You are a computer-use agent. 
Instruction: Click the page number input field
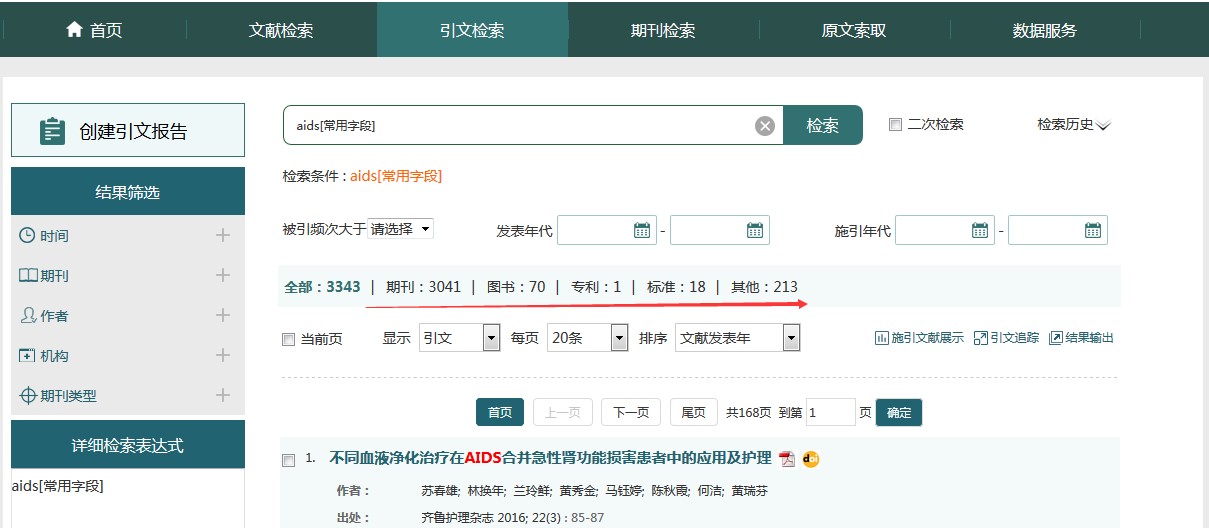coord(829,412)
